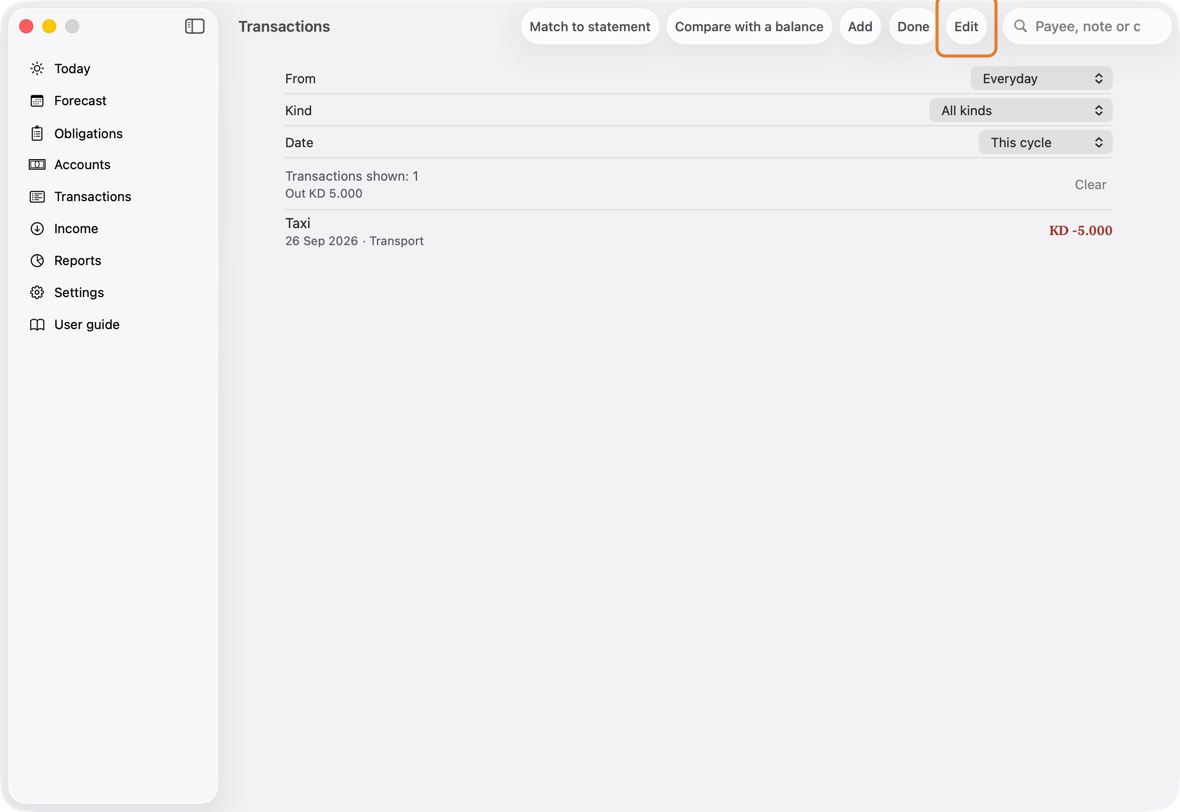The image size is (1180, 812).
Task: Click the Forecast calendar icon
Action: pos(37,101)
